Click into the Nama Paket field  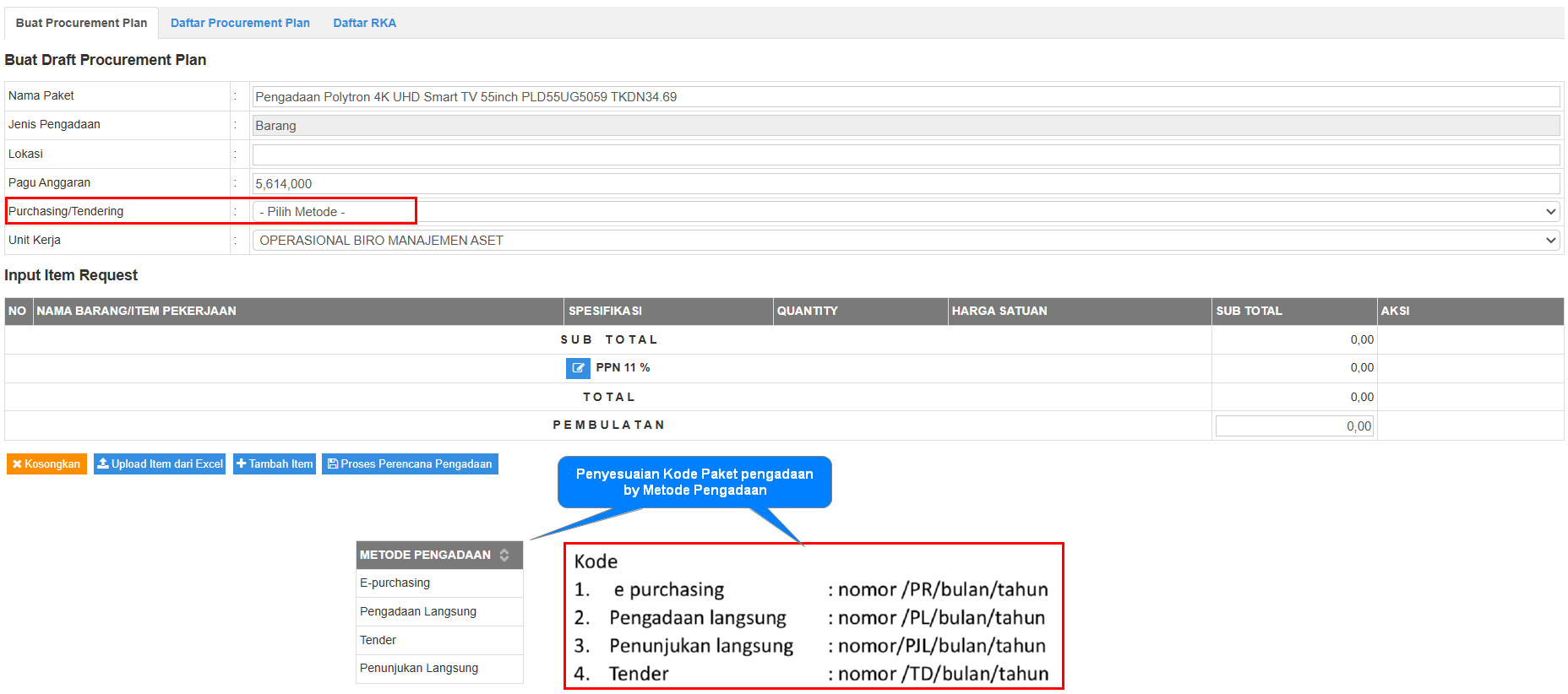[x=905, y=97]
